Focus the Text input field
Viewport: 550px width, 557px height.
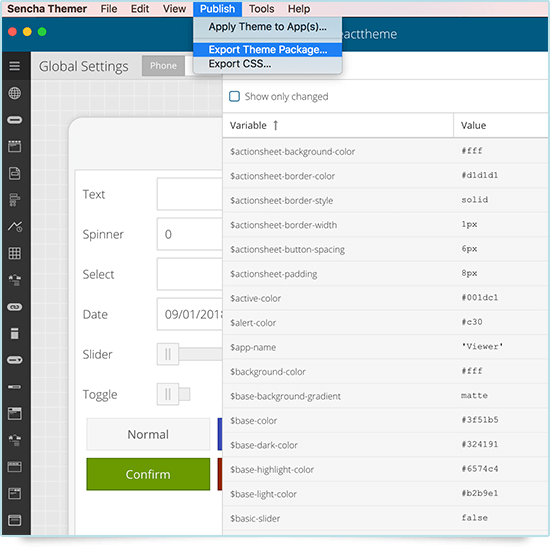pyautogui.click(x=190, y=194)
